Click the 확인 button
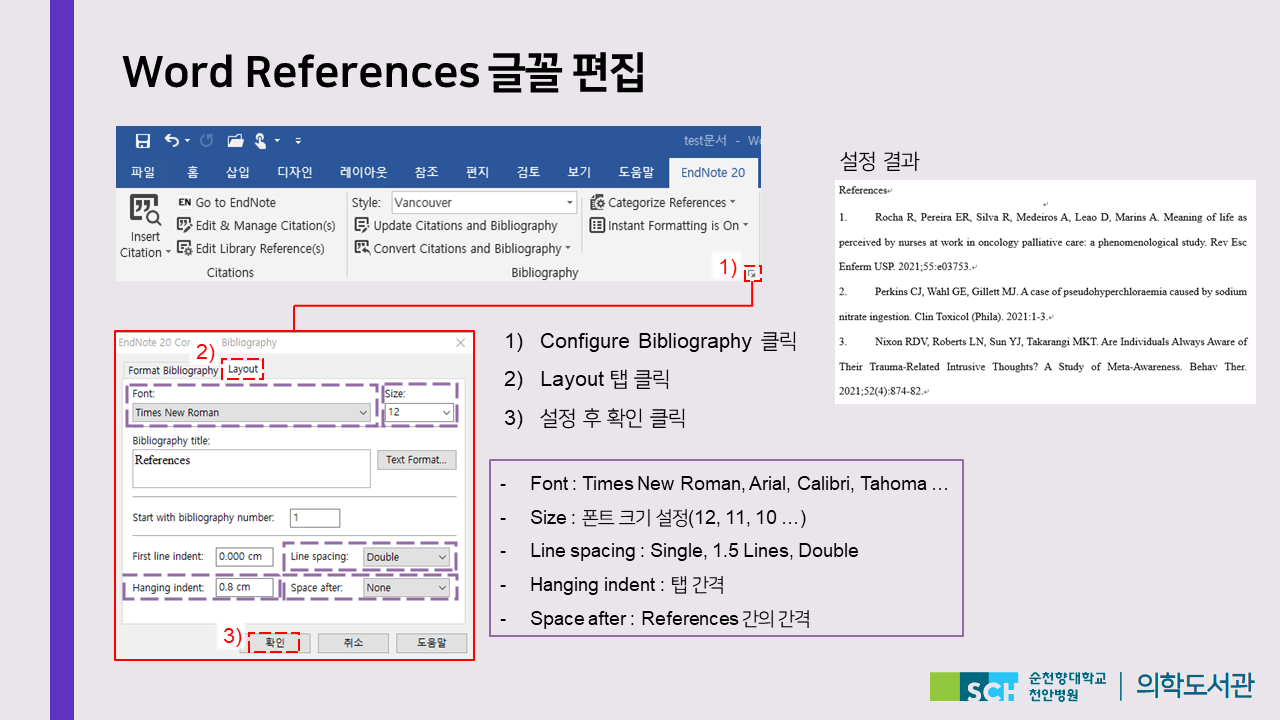The height and width of the screenshot is (720, 1280). pos(275,643)
